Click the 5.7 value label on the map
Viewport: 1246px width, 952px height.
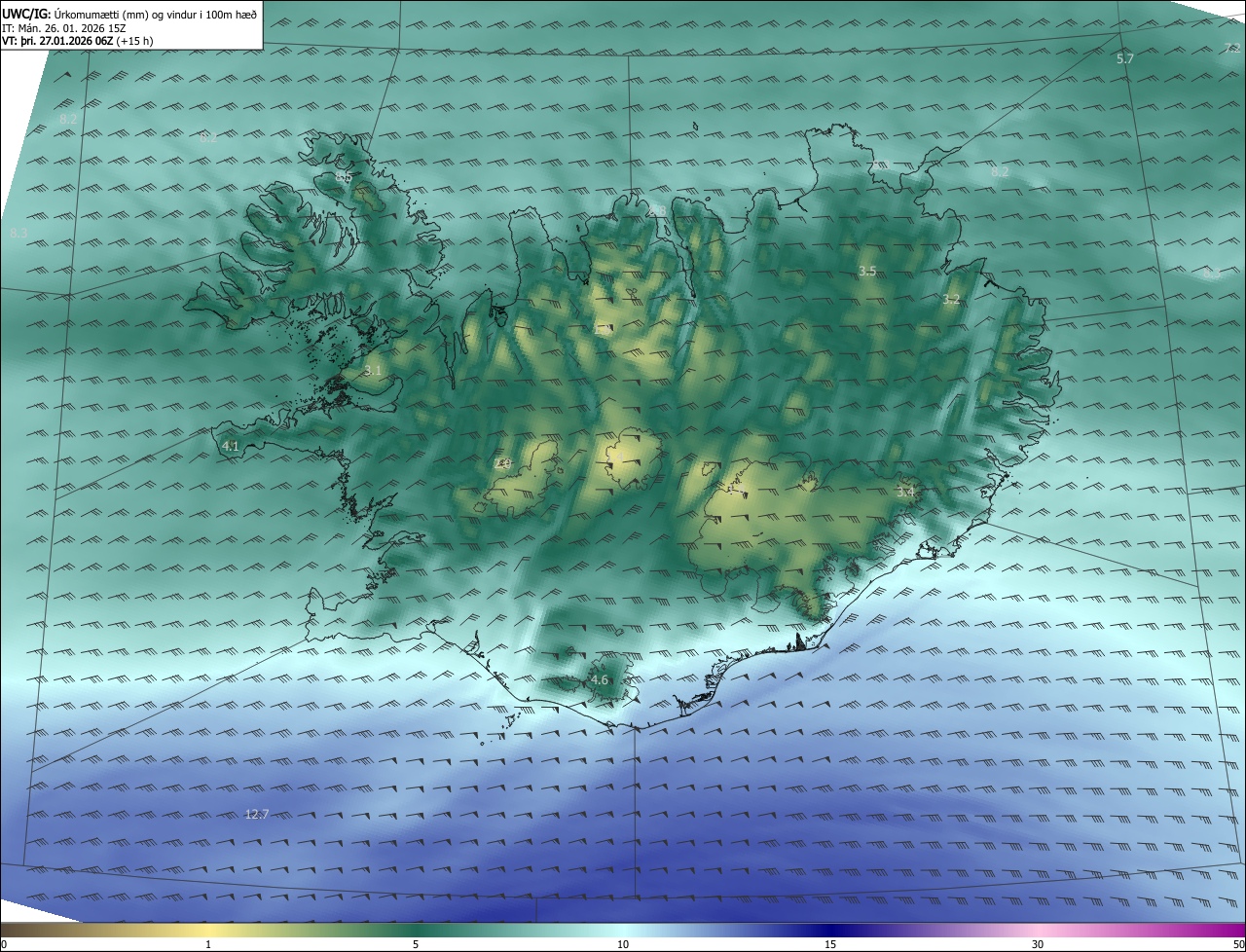[1125, 59]
